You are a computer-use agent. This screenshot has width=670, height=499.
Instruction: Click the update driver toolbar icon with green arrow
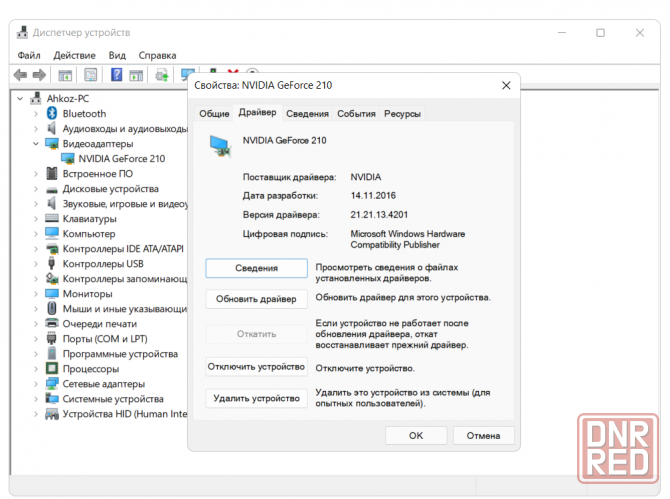click(x=162, y=75)
